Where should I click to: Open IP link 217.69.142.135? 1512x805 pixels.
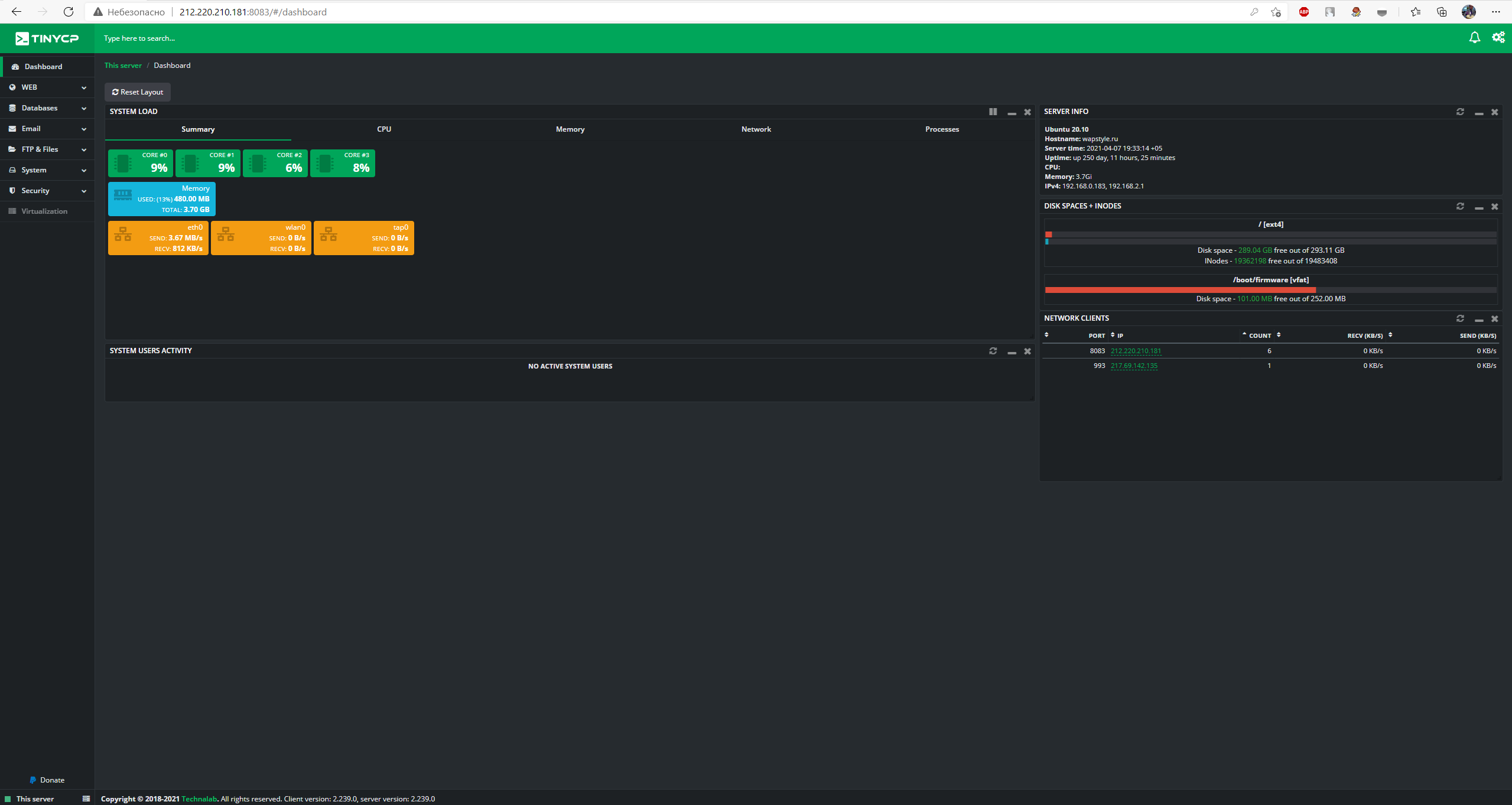coord(1134,366)
